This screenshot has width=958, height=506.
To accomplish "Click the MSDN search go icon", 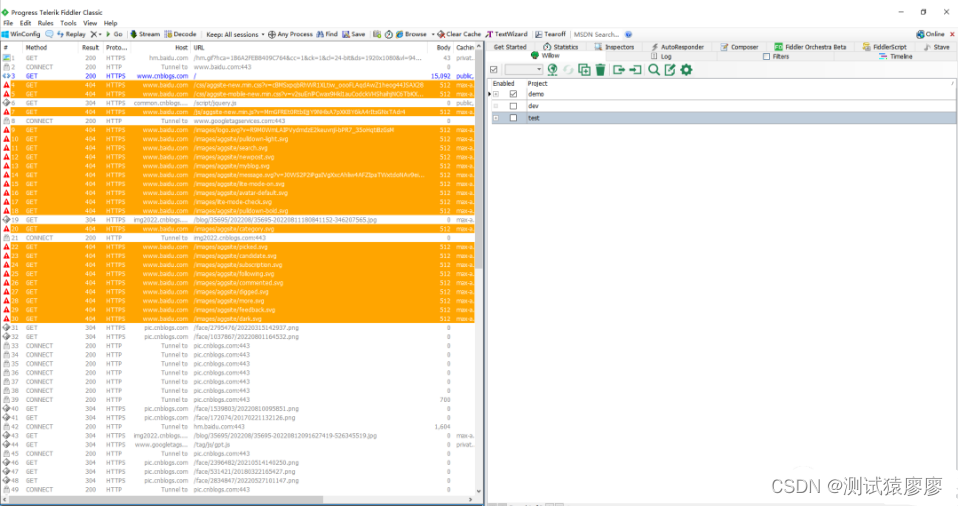I will (x=628, y=34).
